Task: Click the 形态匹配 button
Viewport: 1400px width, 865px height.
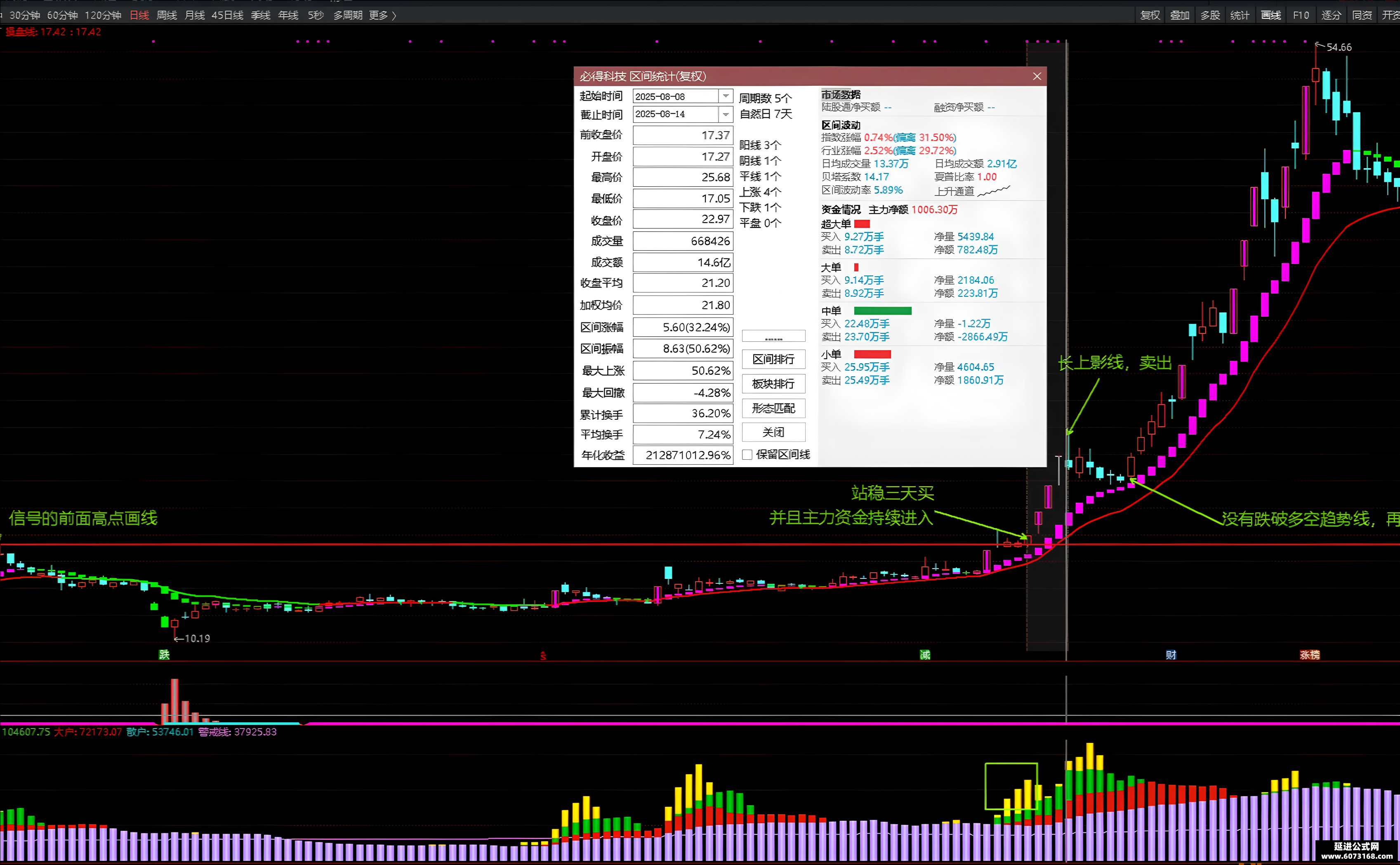Action: pos(773,409)
